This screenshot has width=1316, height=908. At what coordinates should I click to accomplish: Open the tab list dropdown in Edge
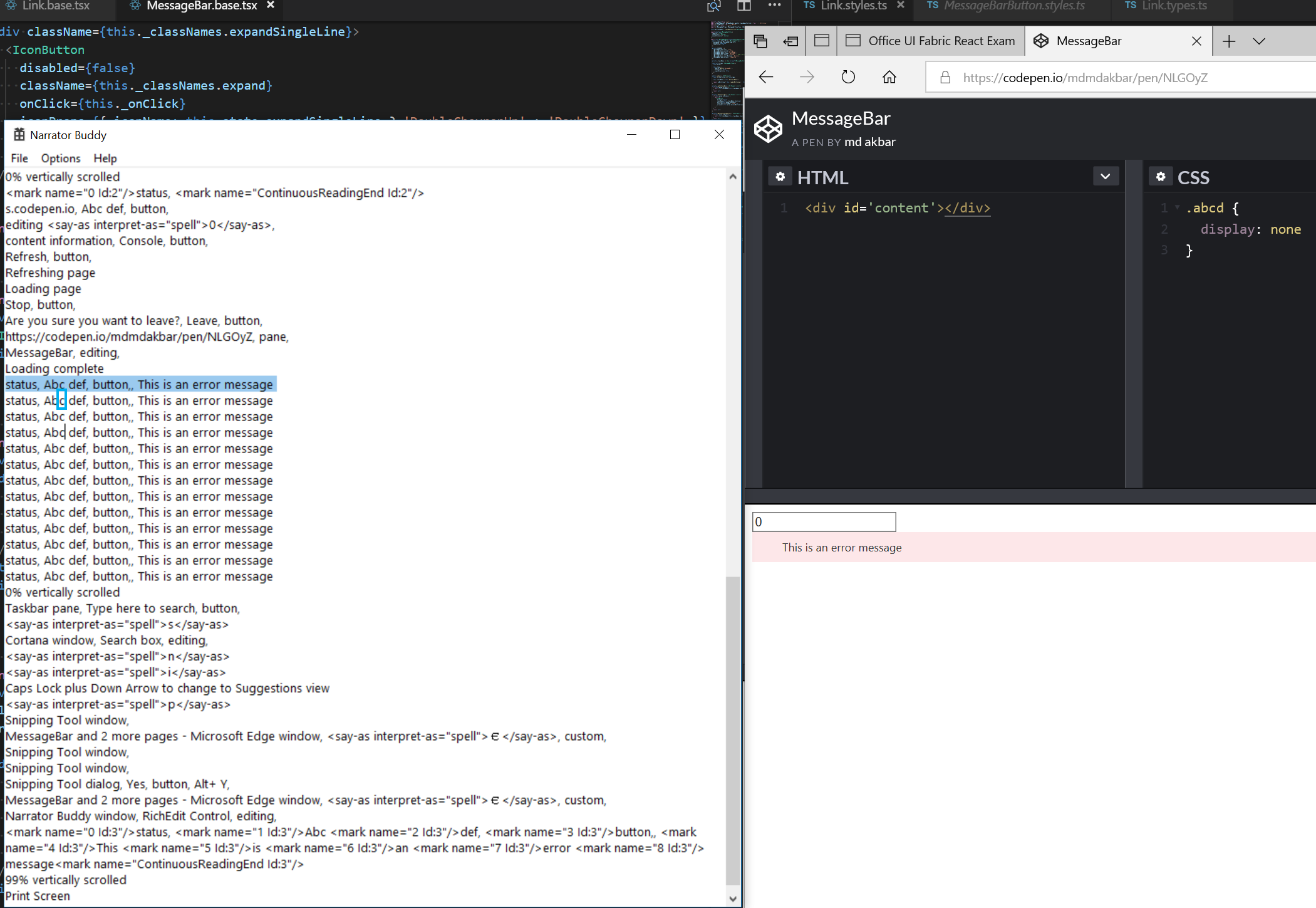click(x=1259, y=41)
